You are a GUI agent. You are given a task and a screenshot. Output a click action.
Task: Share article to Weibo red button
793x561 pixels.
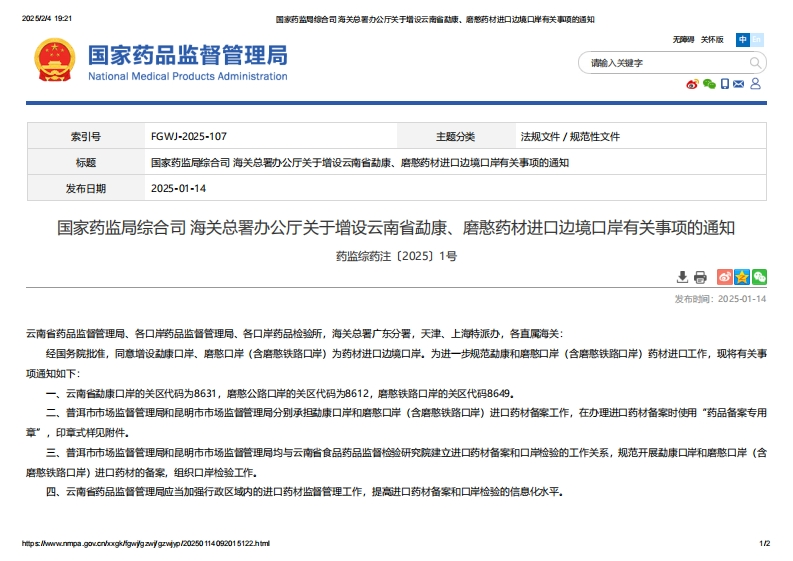pyautogui.click(x=725, y=277)
